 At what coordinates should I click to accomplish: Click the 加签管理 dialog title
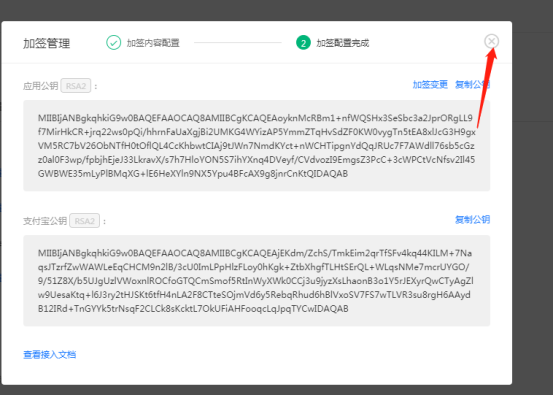[47, 43]
